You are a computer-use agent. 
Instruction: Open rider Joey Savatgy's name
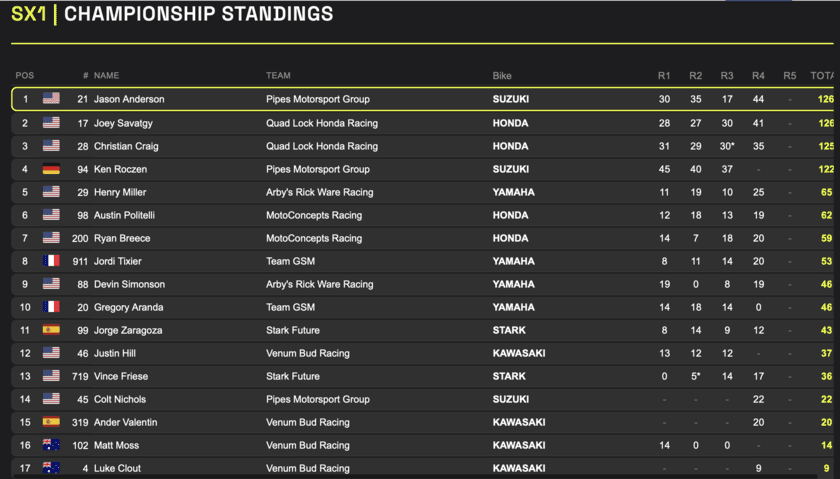point(123,123)
